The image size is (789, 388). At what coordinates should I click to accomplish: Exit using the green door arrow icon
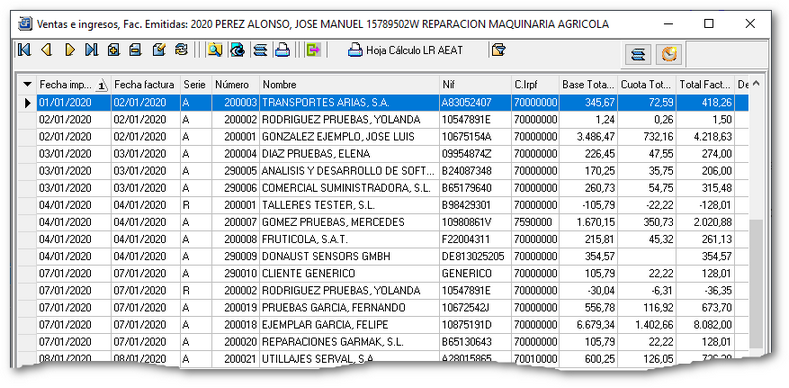pyautogui.click(x=313, y=50)
